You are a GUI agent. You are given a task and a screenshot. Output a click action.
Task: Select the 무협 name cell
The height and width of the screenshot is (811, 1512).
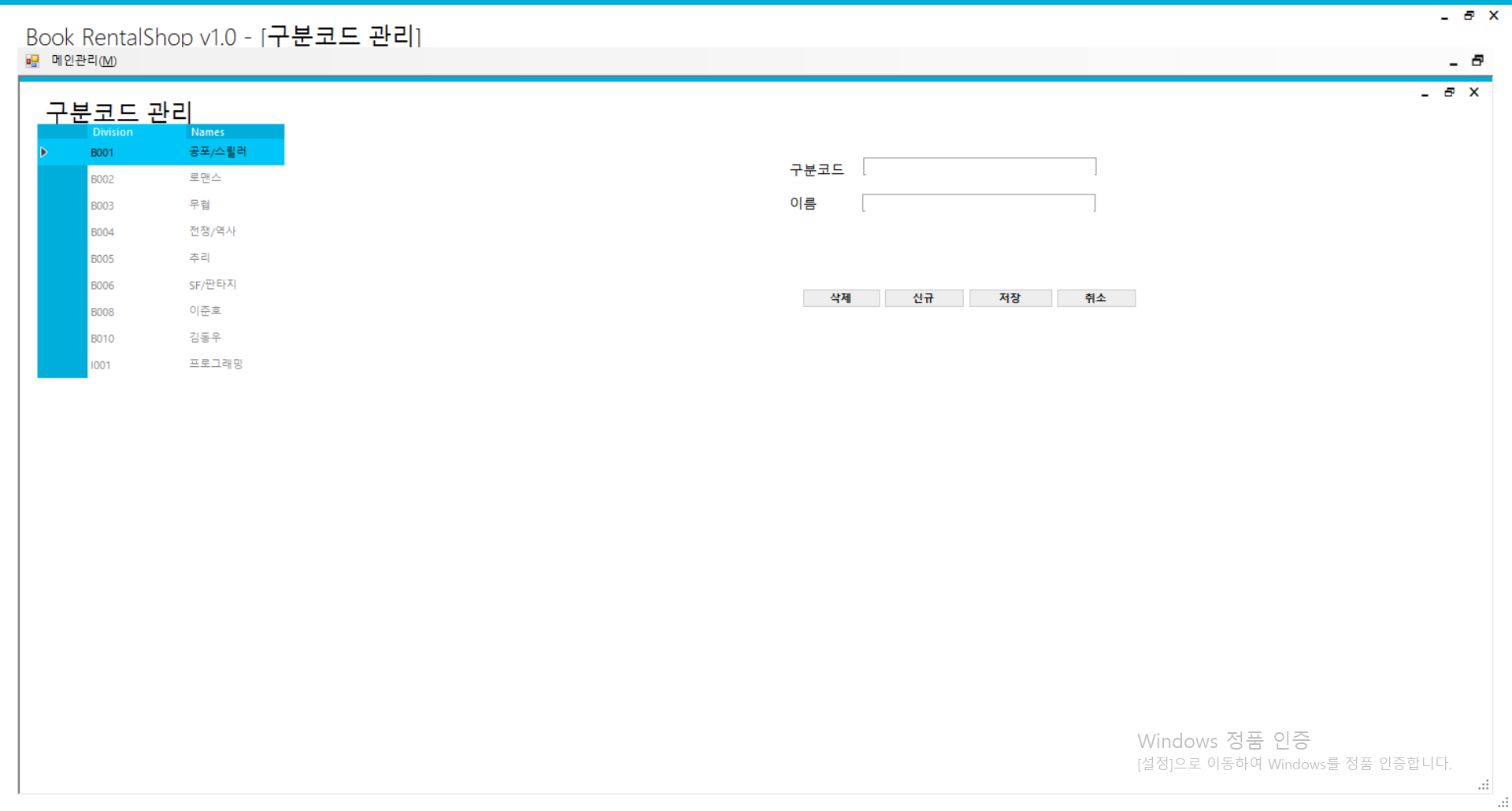(x=235, y=206)
